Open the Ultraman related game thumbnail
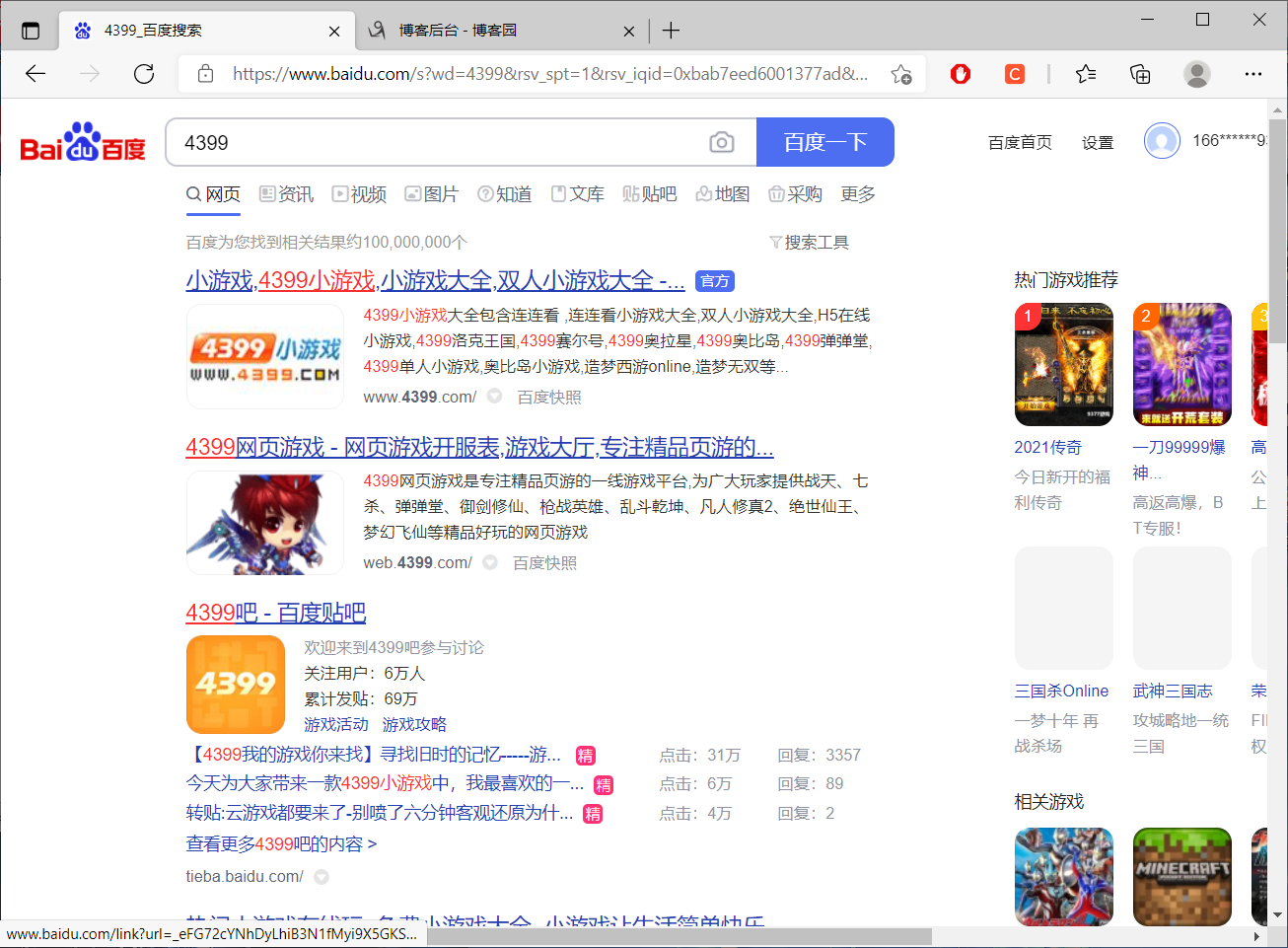Viewport: 1288px width, 948px height. click(x=1064, y=876)
